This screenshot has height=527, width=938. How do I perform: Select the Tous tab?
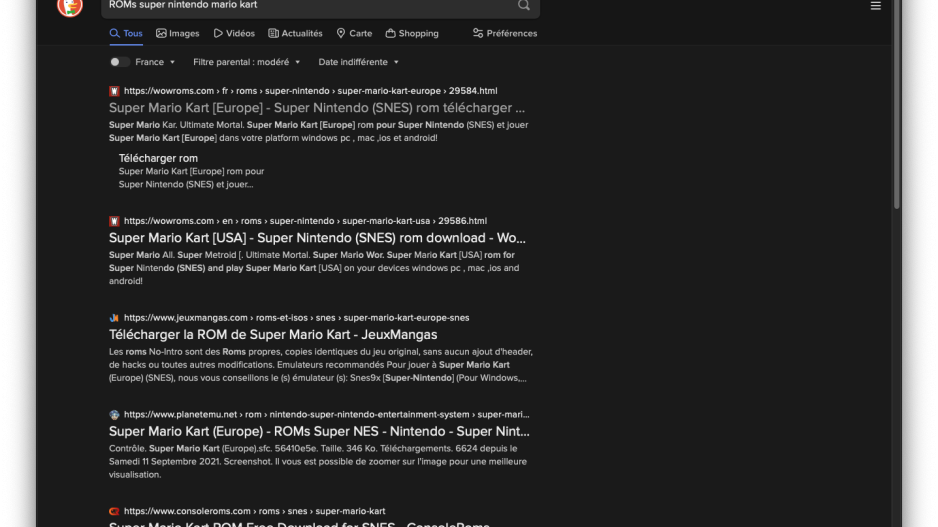pyautogui.click(x=126, y=33)
